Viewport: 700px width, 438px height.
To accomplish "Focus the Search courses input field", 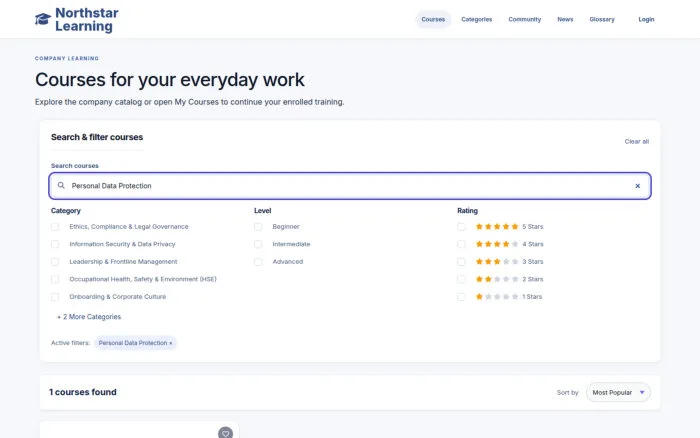I will click(350, 186).
